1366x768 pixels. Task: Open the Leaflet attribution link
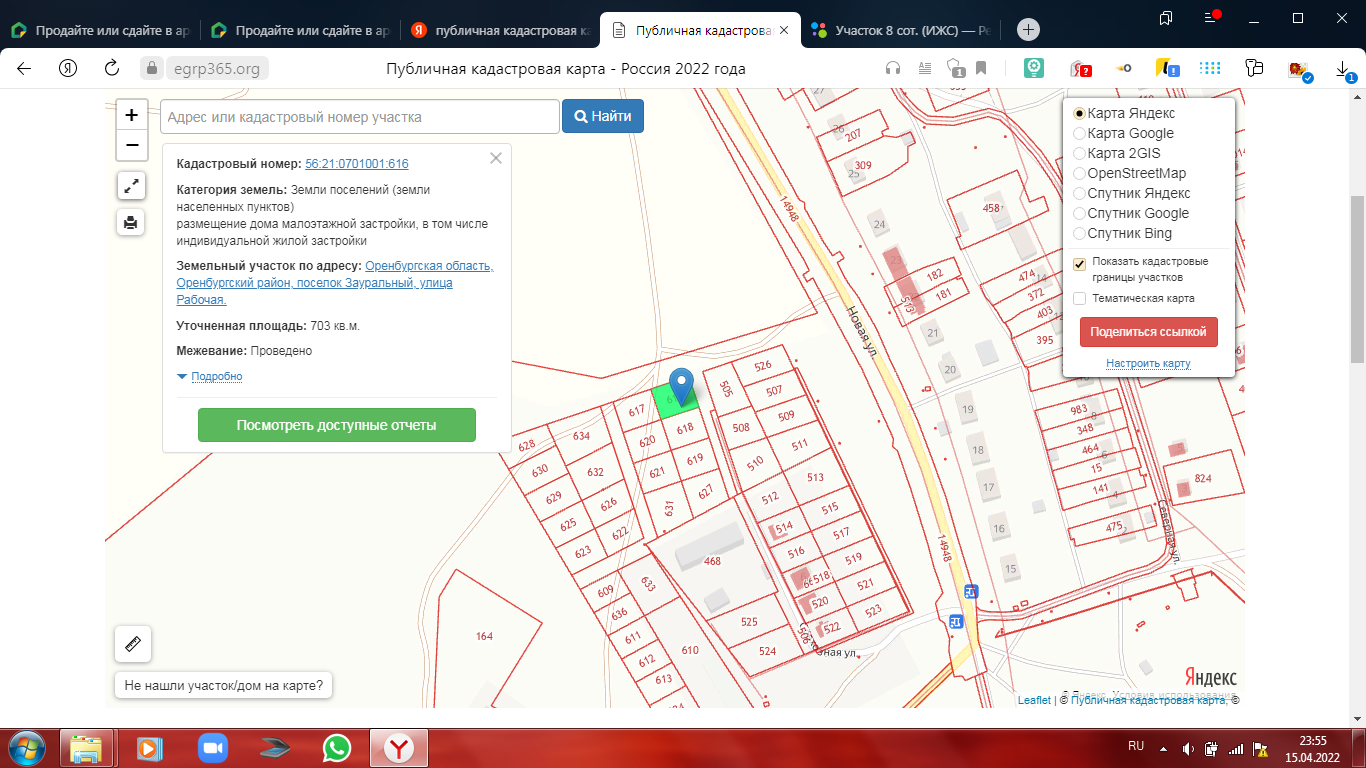(x=1034, y=700)
